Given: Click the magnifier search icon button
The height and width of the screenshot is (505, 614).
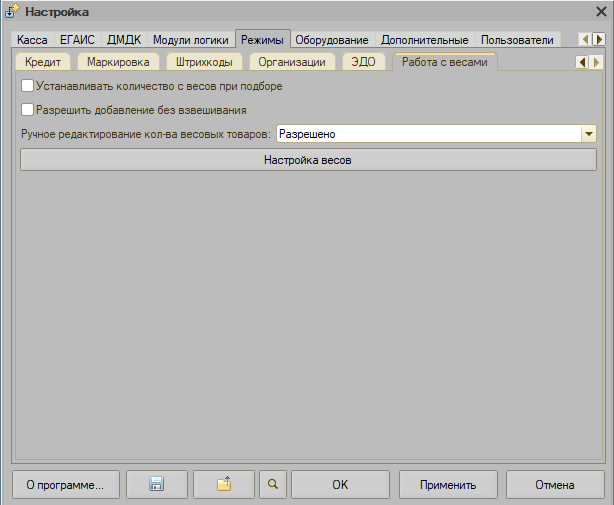Looking at the screenshot, I should click(x=272, y=484).
